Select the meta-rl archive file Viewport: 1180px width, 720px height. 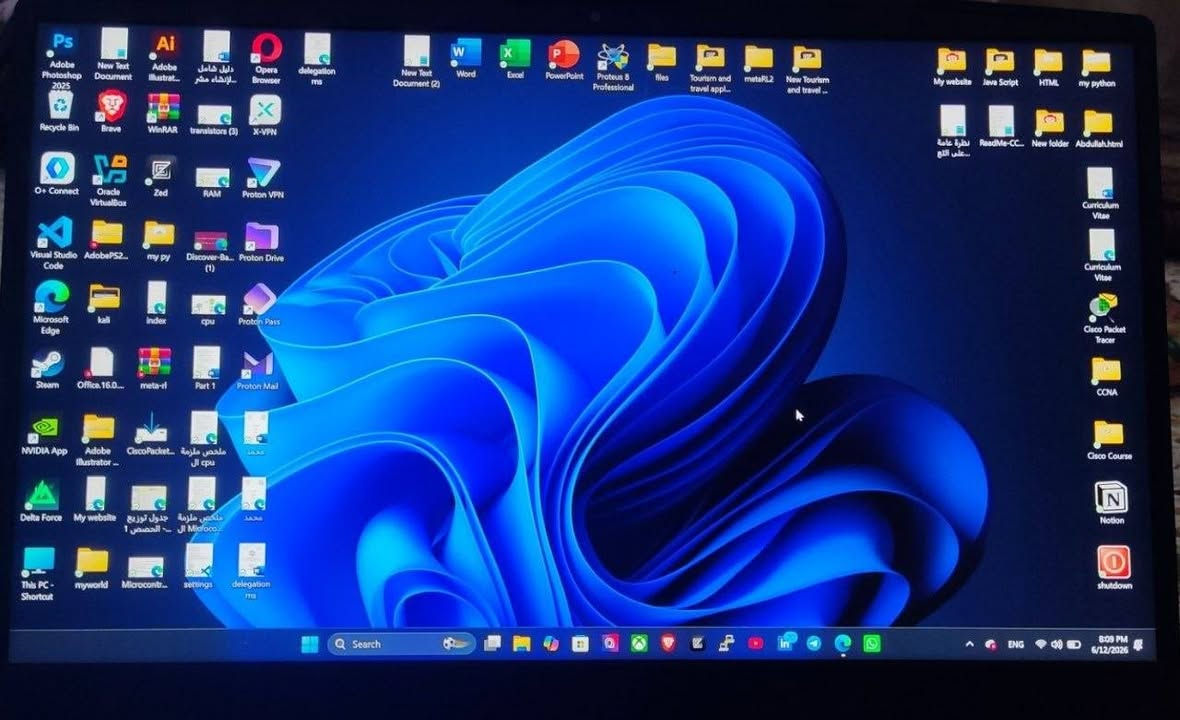point(154,369)
